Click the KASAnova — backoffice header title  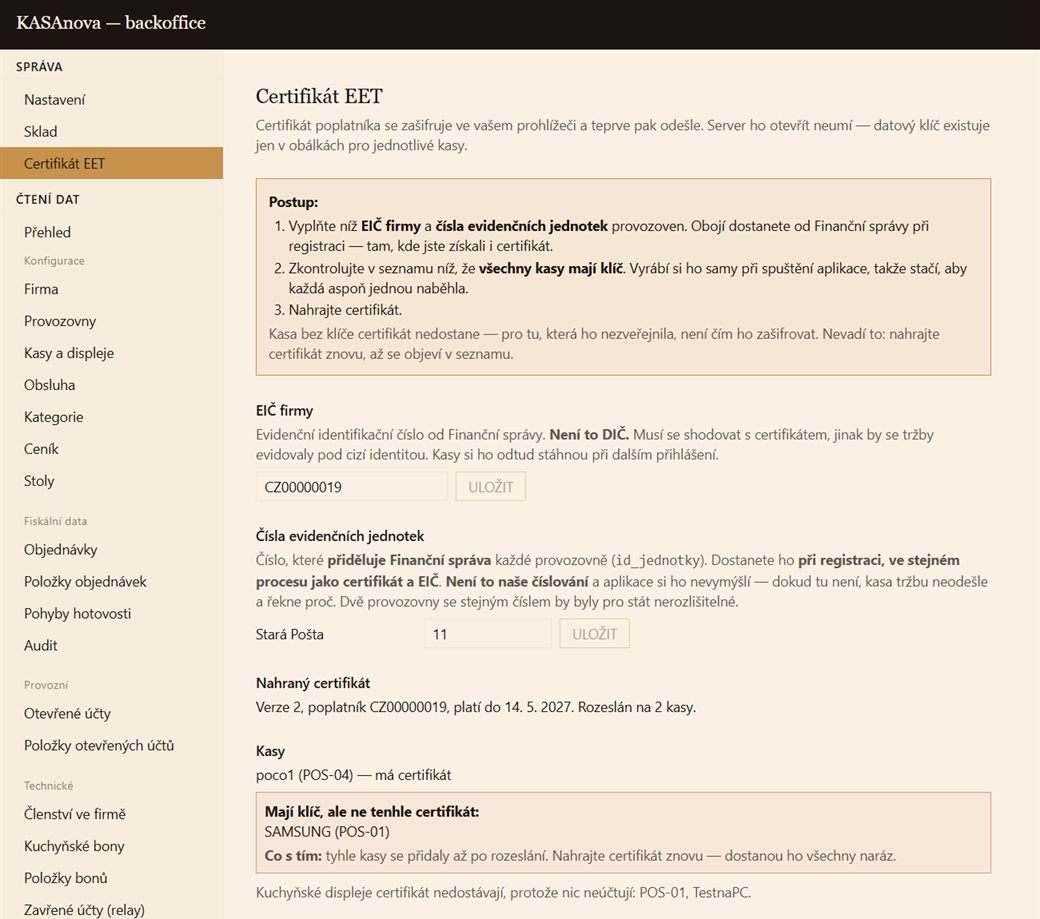[111, 23]
